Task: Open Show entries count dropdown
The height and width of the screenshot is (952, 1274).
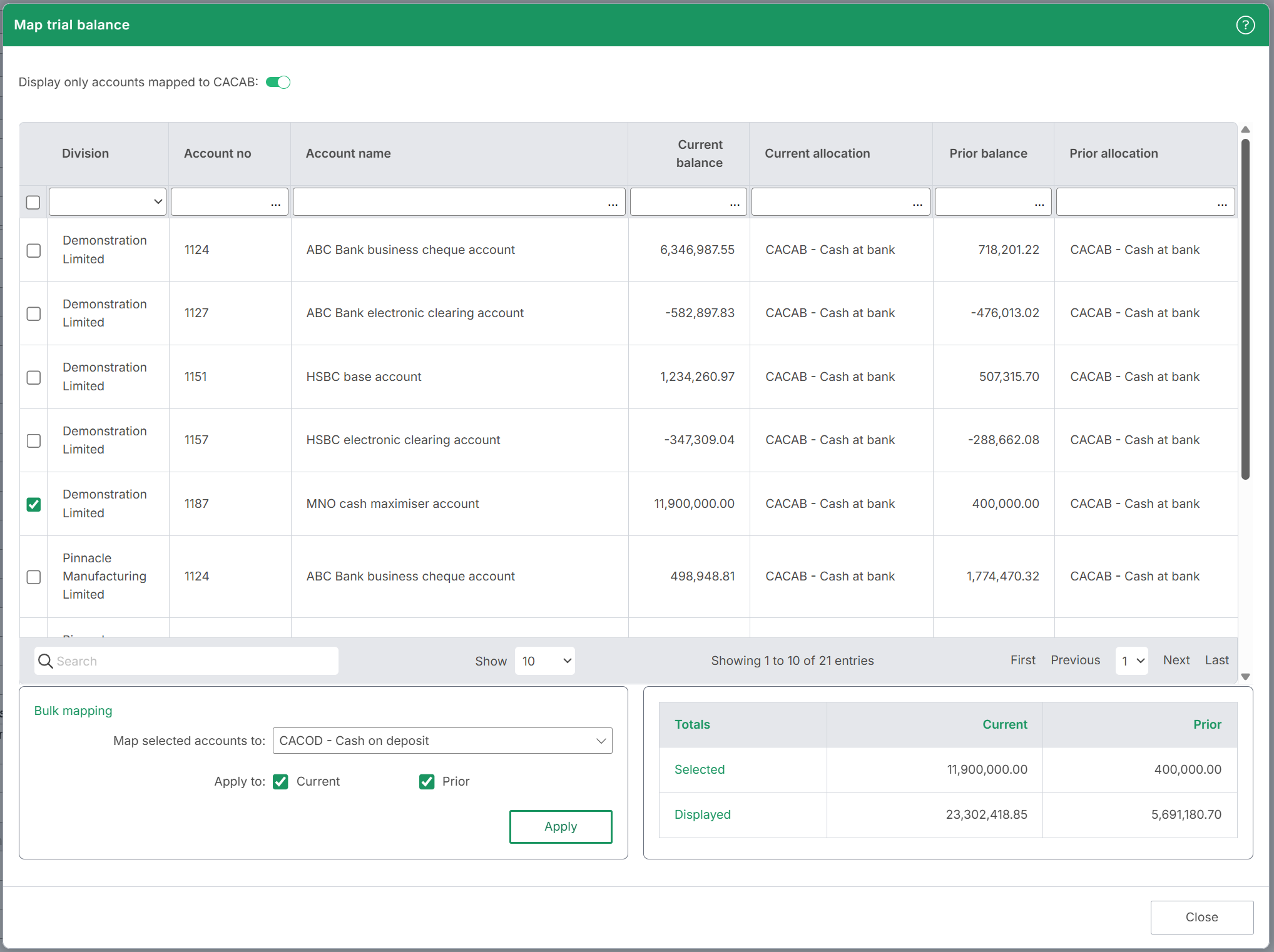Action: coord(545,661)
